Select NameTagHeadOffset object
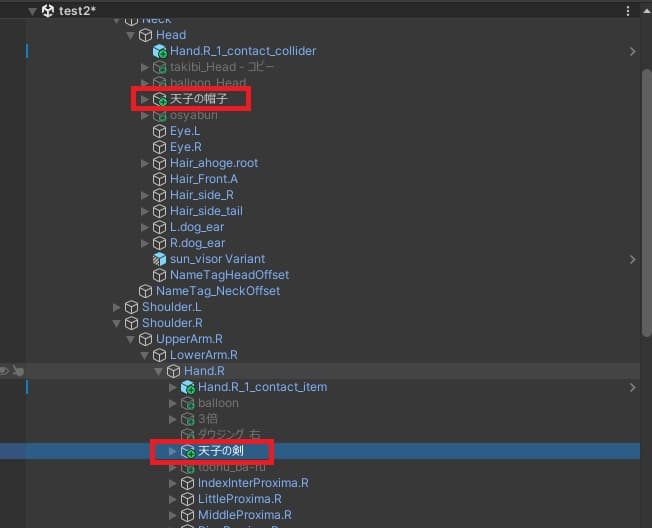The image size is (652, 528). pyautogui.click(x=229, y=275)
